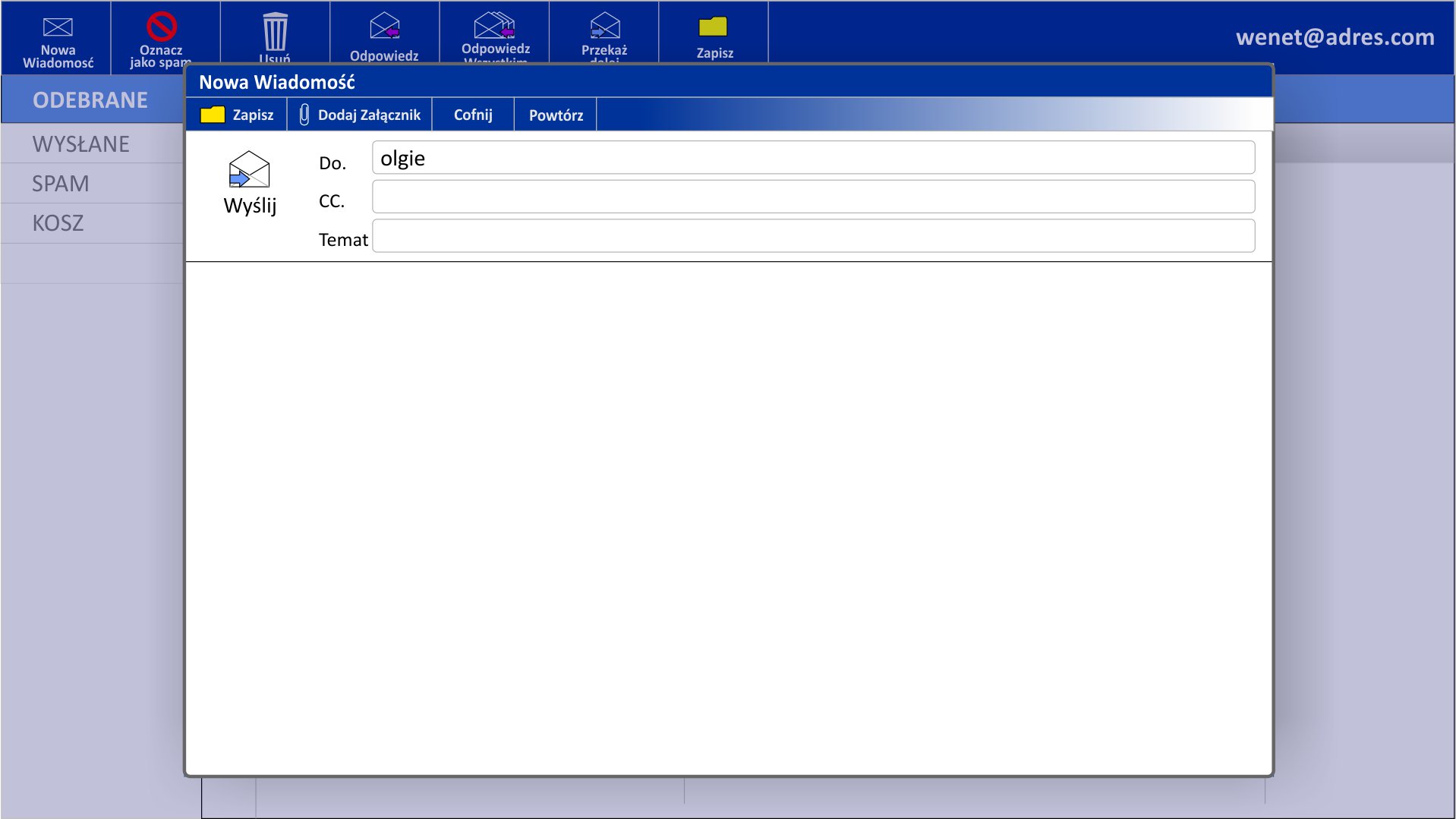
Task: Click the yellow folder Zapisz in compose window
Action: point(213,115)
